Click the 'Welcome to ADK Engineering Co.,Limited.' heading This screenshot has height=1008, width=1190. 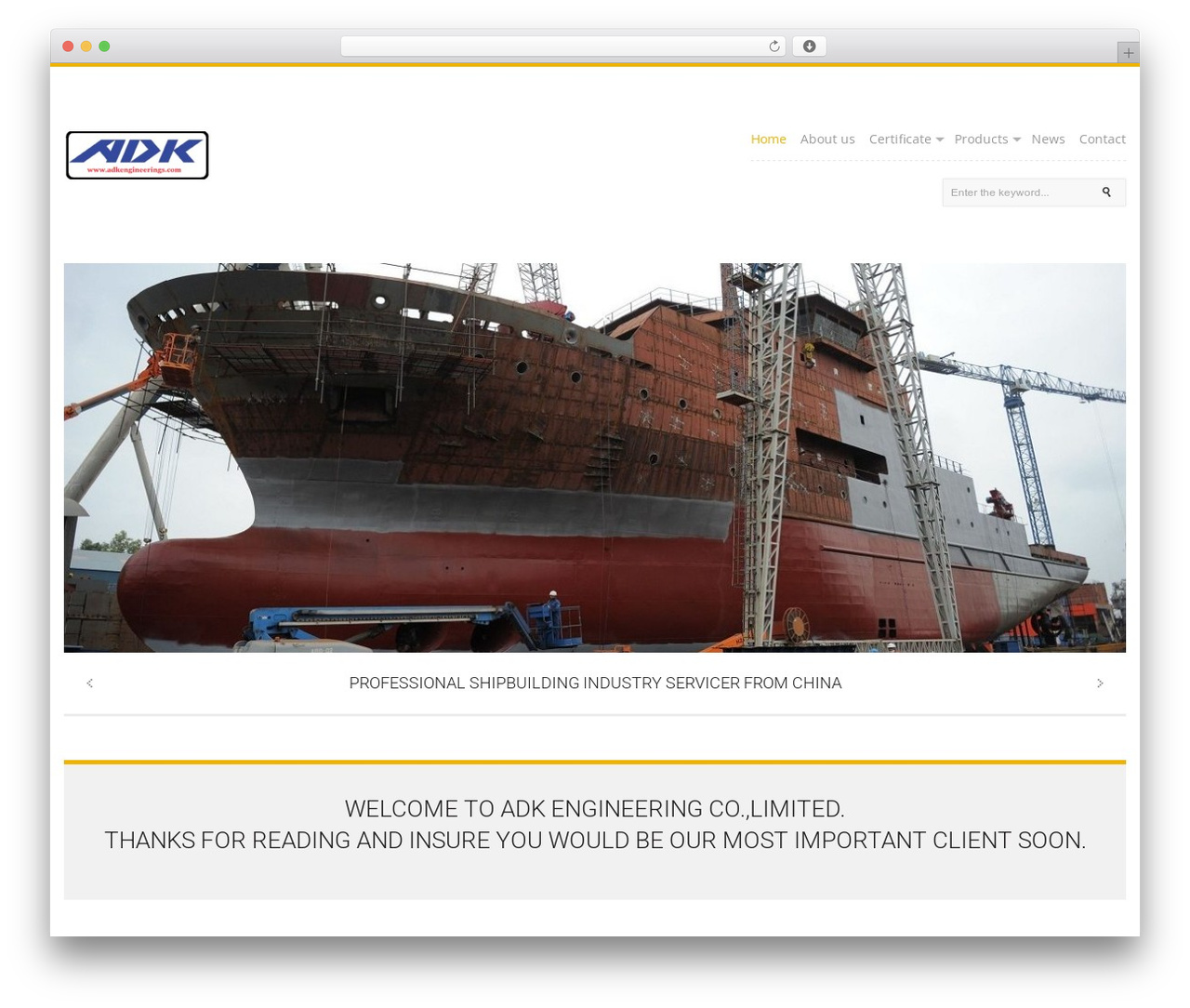595,809
